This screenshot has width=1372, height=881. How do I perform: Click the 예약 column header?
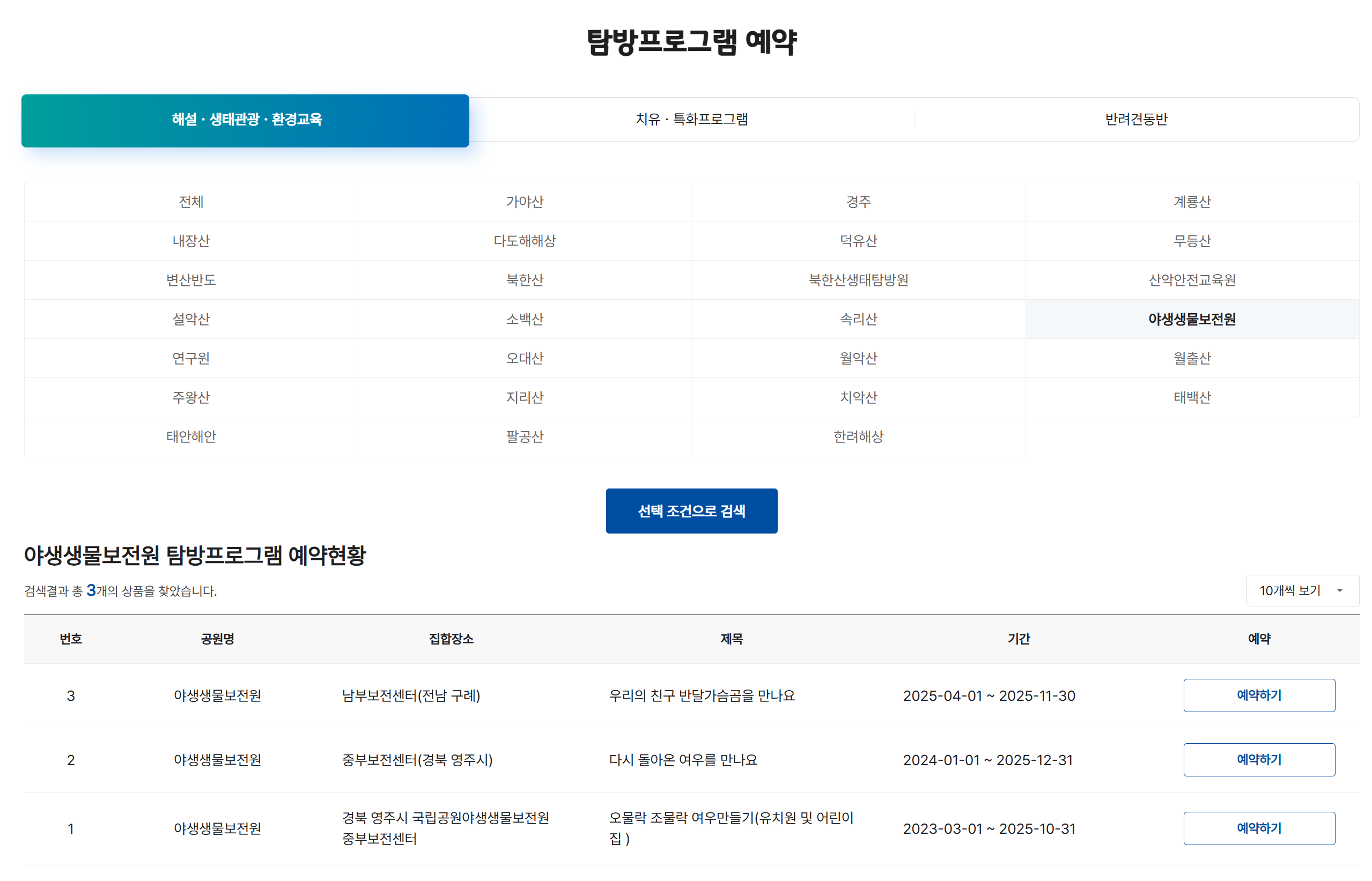pos(1259,639)
